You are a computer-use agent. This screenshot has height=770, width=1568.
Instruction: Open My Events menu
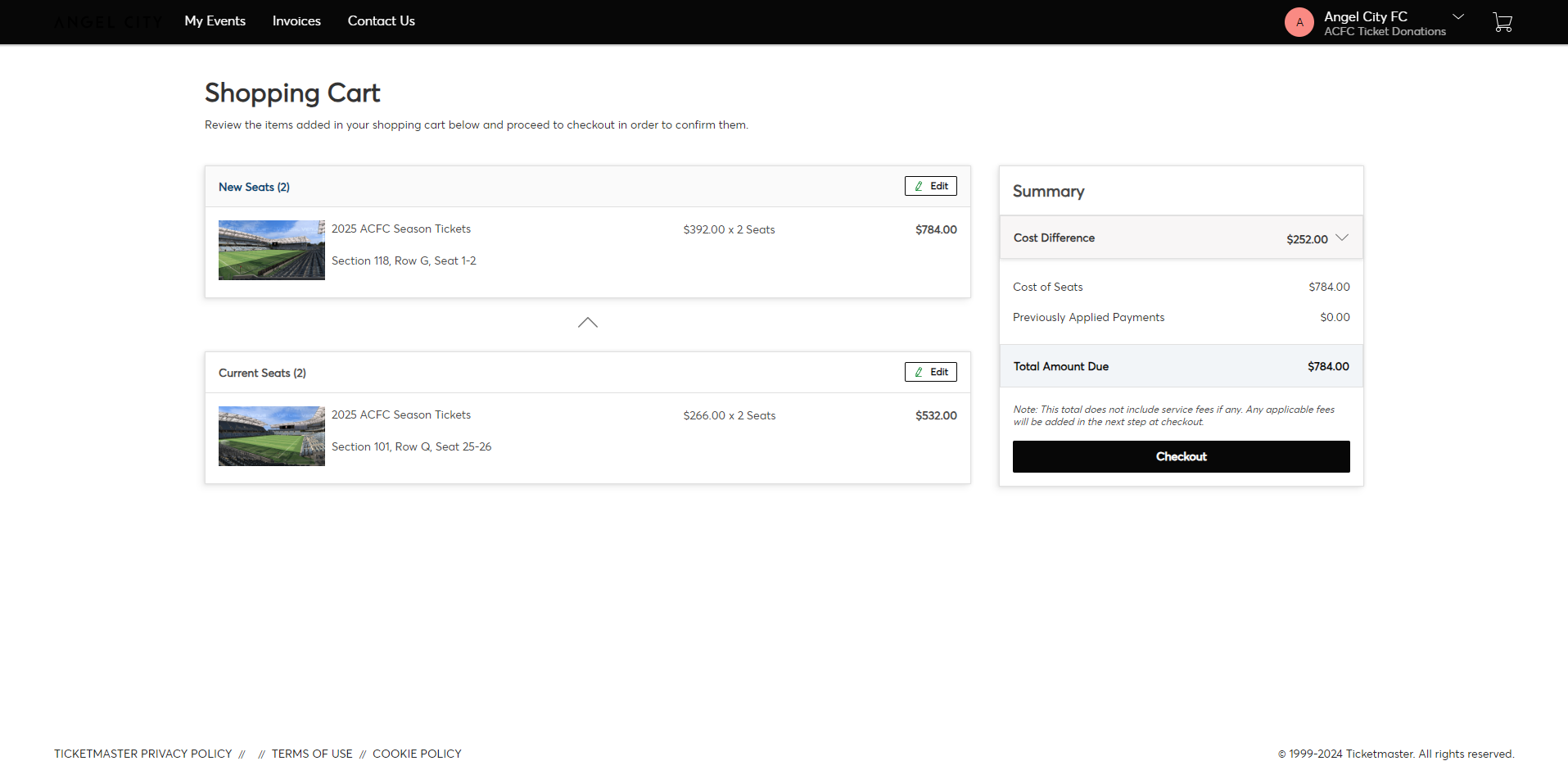pos(215,21)
